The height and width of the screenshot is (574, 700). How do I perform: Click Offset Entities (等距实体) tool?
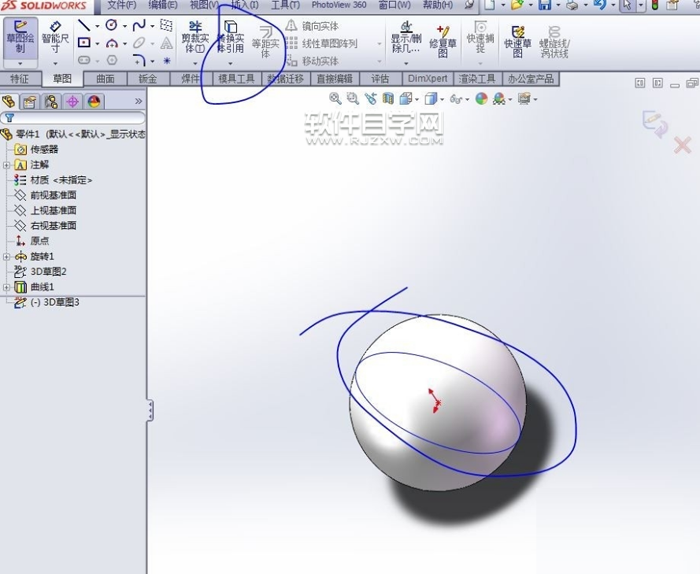tap(265, 42)
